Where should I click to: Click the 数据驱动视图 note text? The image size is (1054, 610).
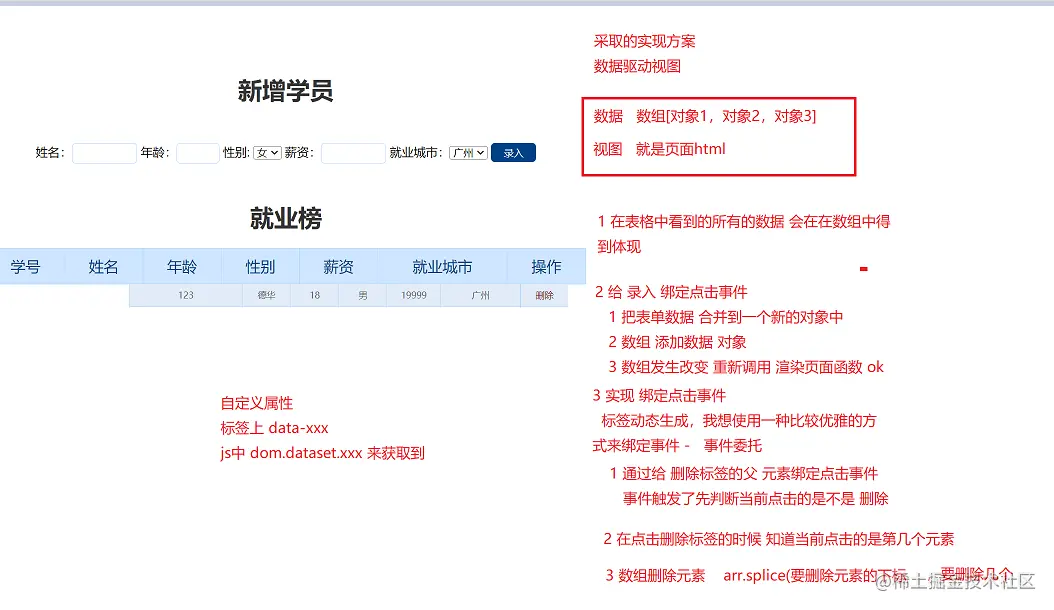(x=637, y=67)
